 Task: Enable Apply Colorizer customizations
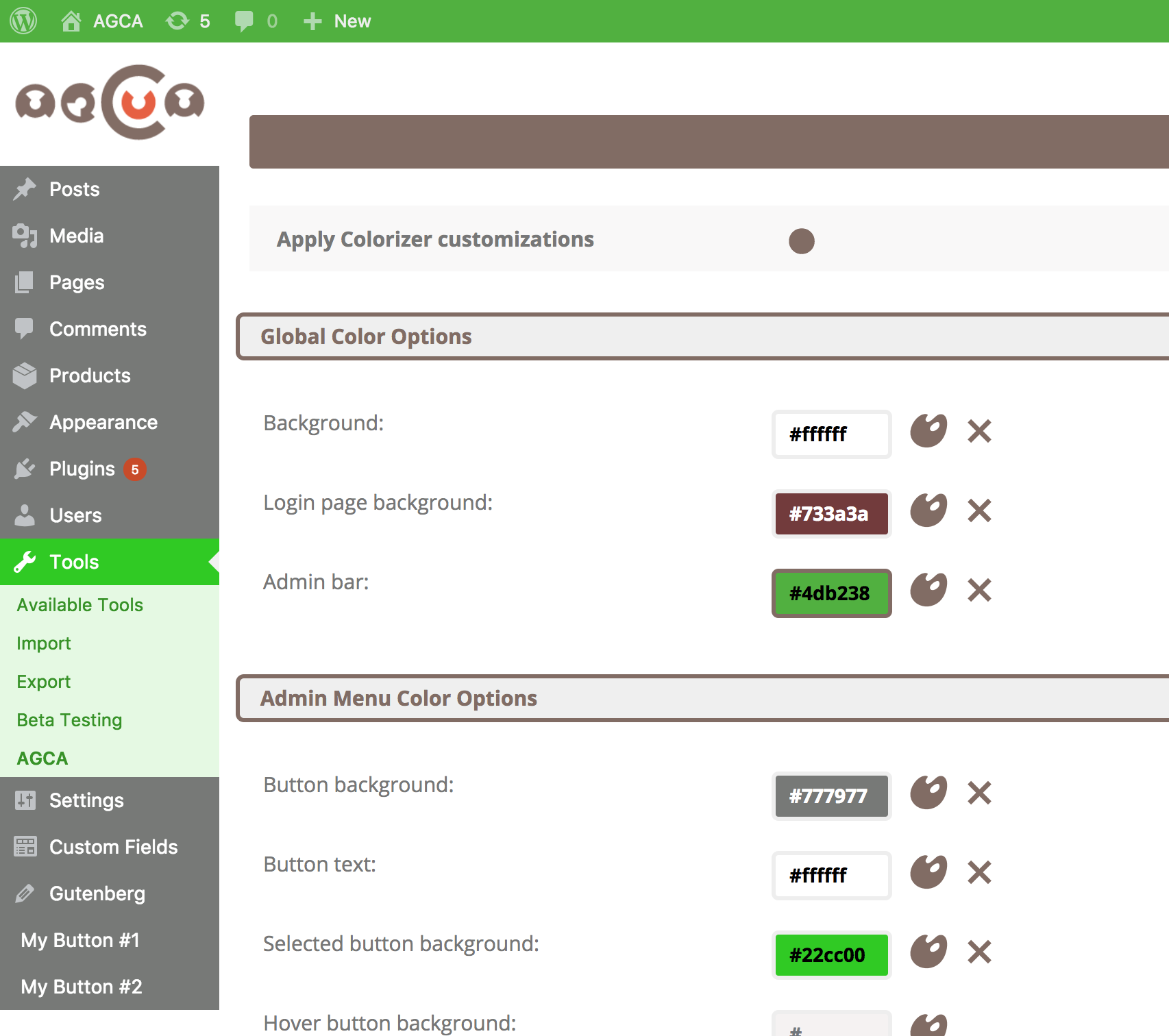point(801,241)
